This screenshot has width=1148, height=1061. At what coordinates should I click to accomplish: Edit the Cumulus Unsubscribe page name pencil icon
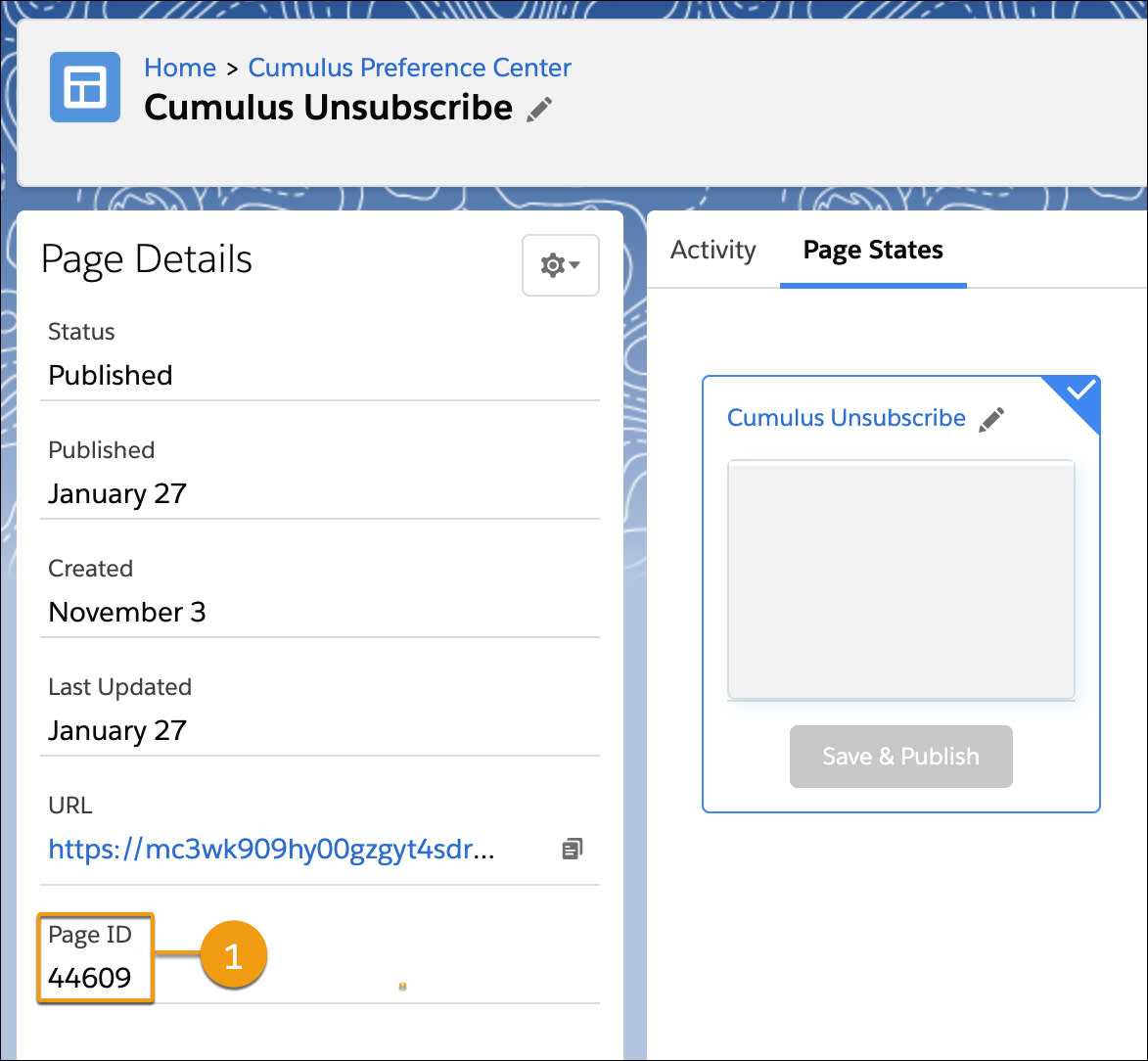click(539, 110)
